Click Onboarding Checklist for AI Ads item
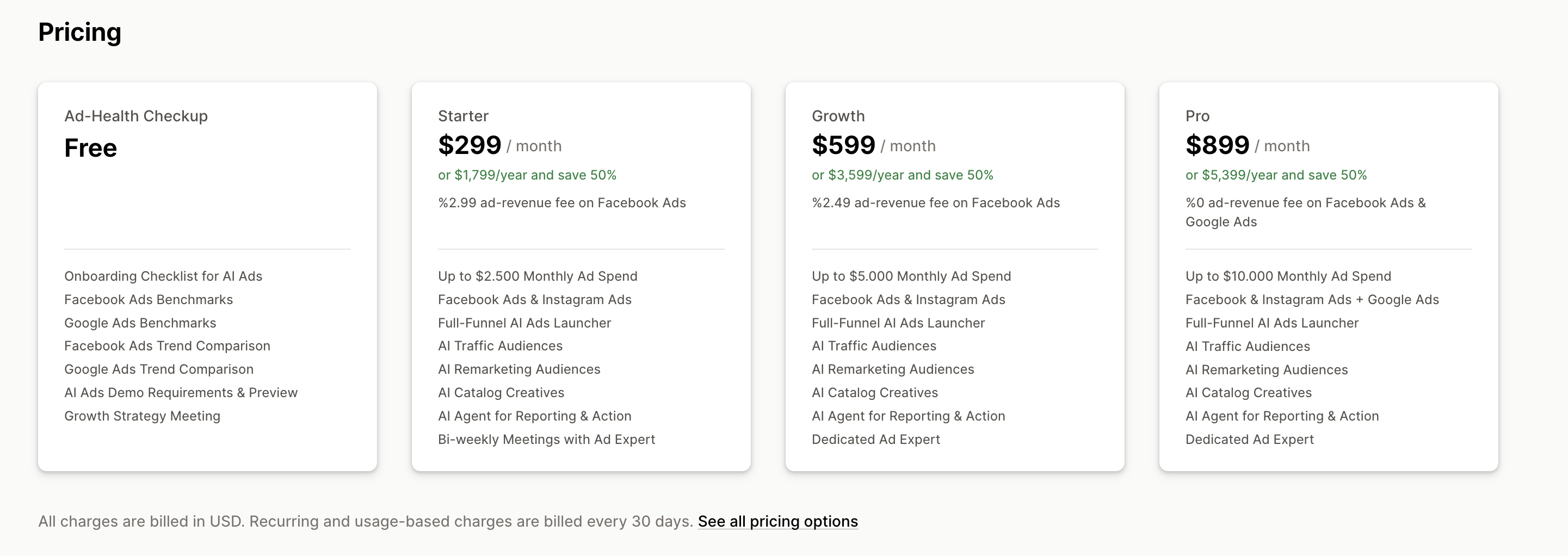Viewport: 1568px width, 556px height. point(163,276)
